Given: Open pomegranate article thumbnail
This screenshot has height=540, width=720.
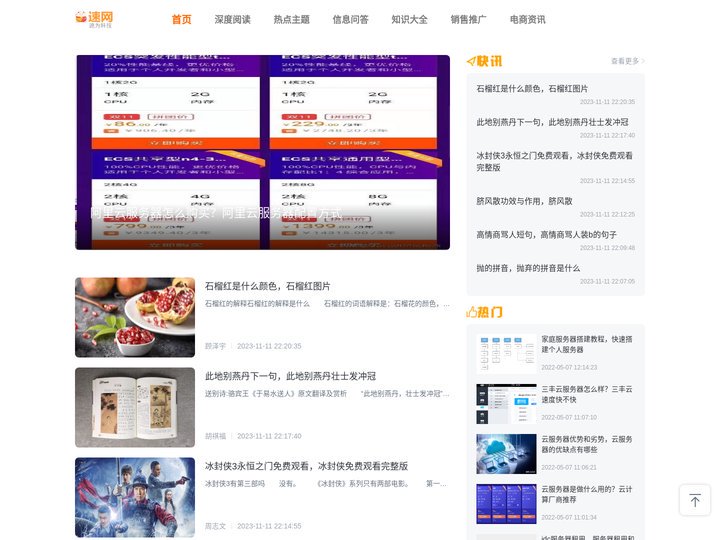Looking at the screenshot, I should coord(135,317).
